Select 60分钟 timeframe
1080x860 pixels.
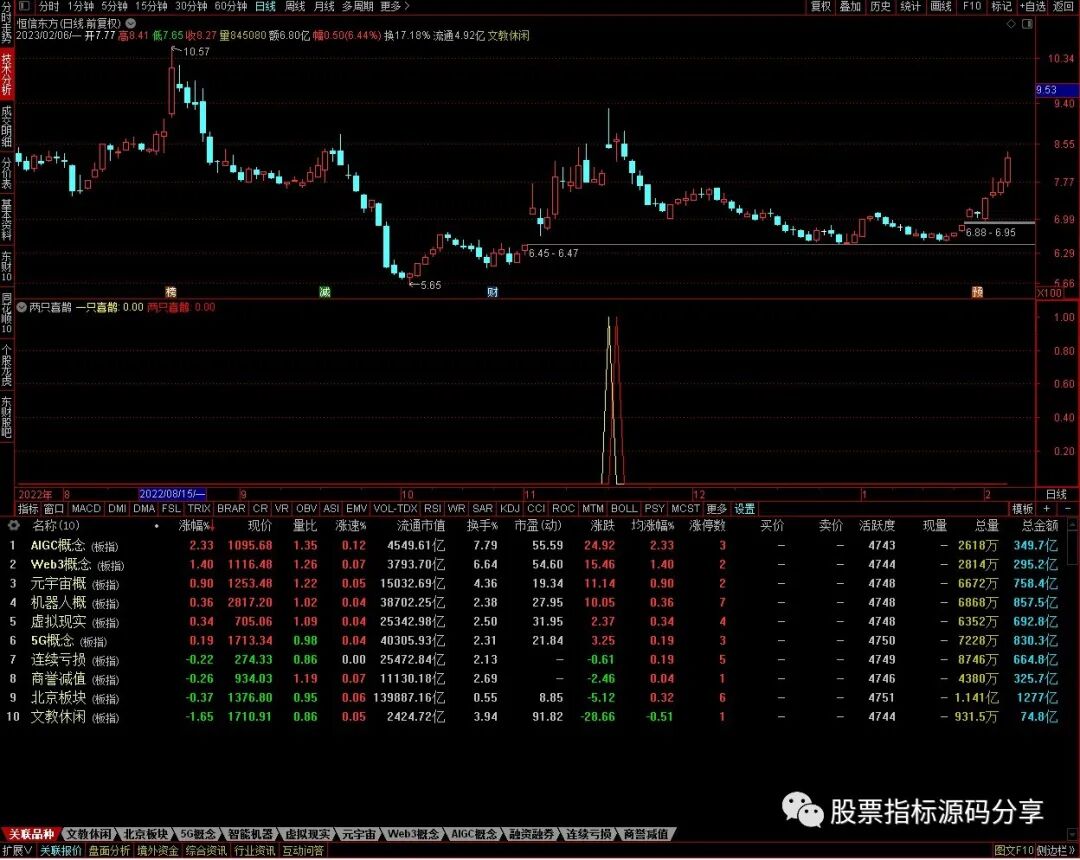231,6
